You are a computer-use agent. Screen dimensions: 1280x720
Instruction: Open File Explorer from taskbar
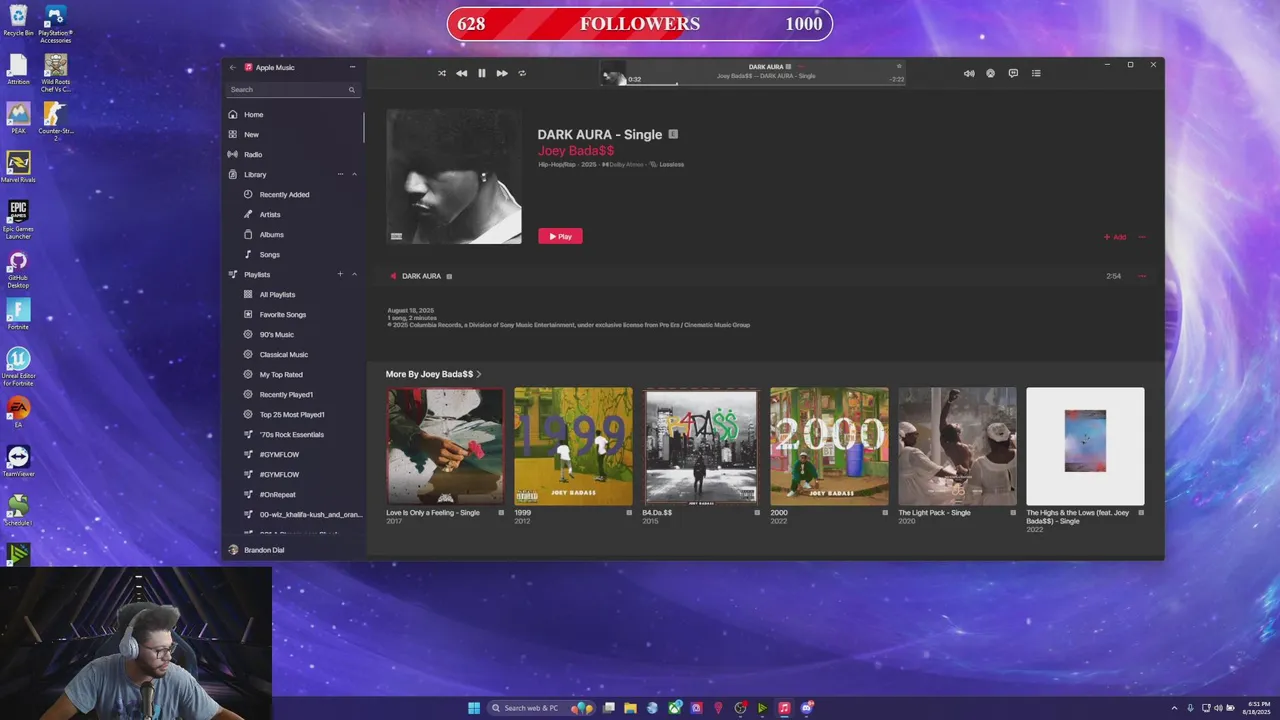point(630,708)
